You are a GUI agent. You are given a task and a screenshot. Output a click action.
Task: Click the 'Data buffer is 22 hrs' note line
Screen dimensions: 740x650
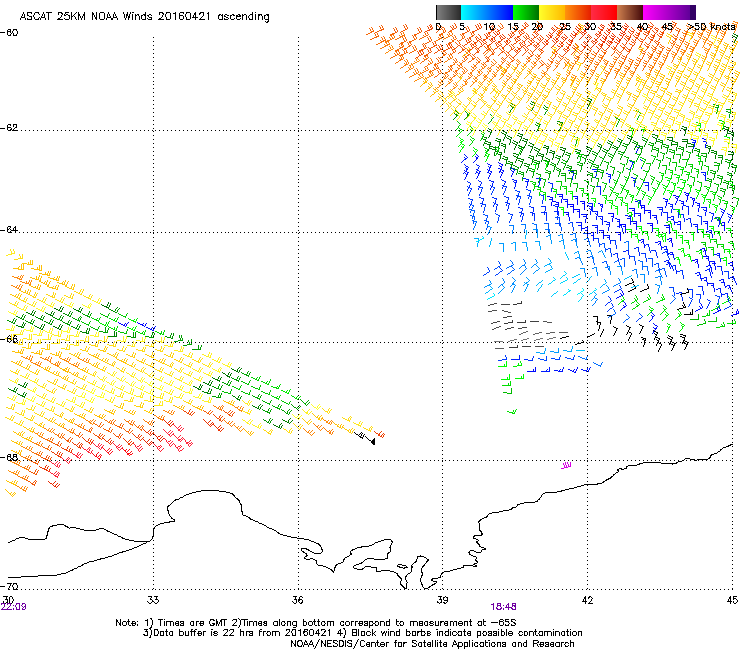362,633
